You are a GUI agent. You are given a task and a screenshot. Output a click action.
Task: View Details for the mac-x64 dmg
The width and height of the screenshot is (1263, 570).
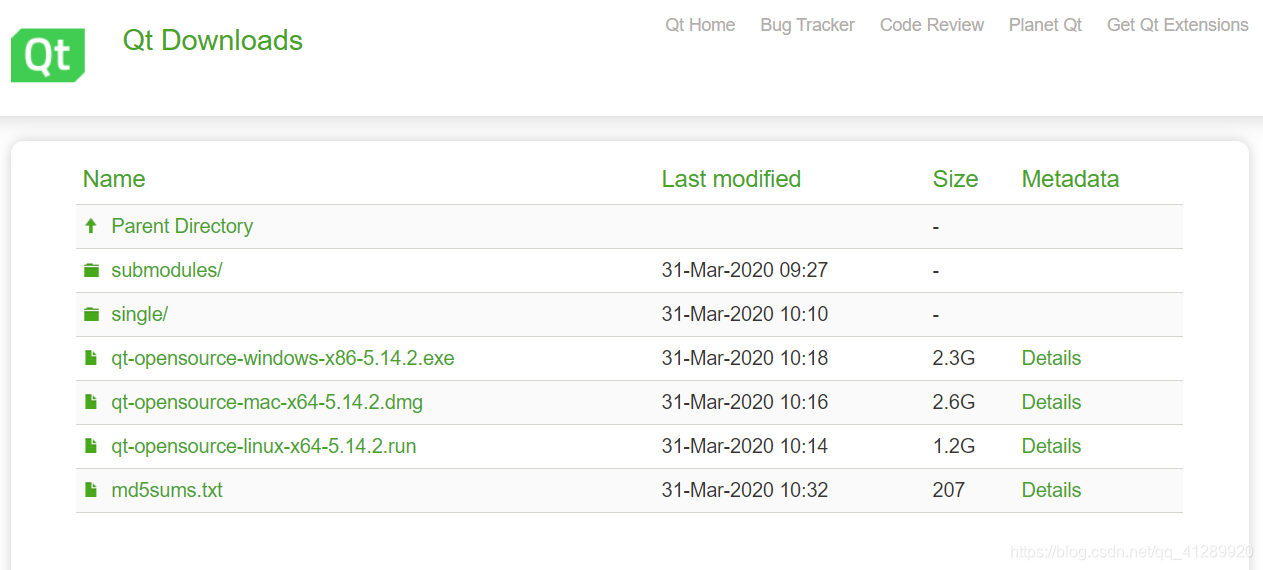pos(1051,402)
